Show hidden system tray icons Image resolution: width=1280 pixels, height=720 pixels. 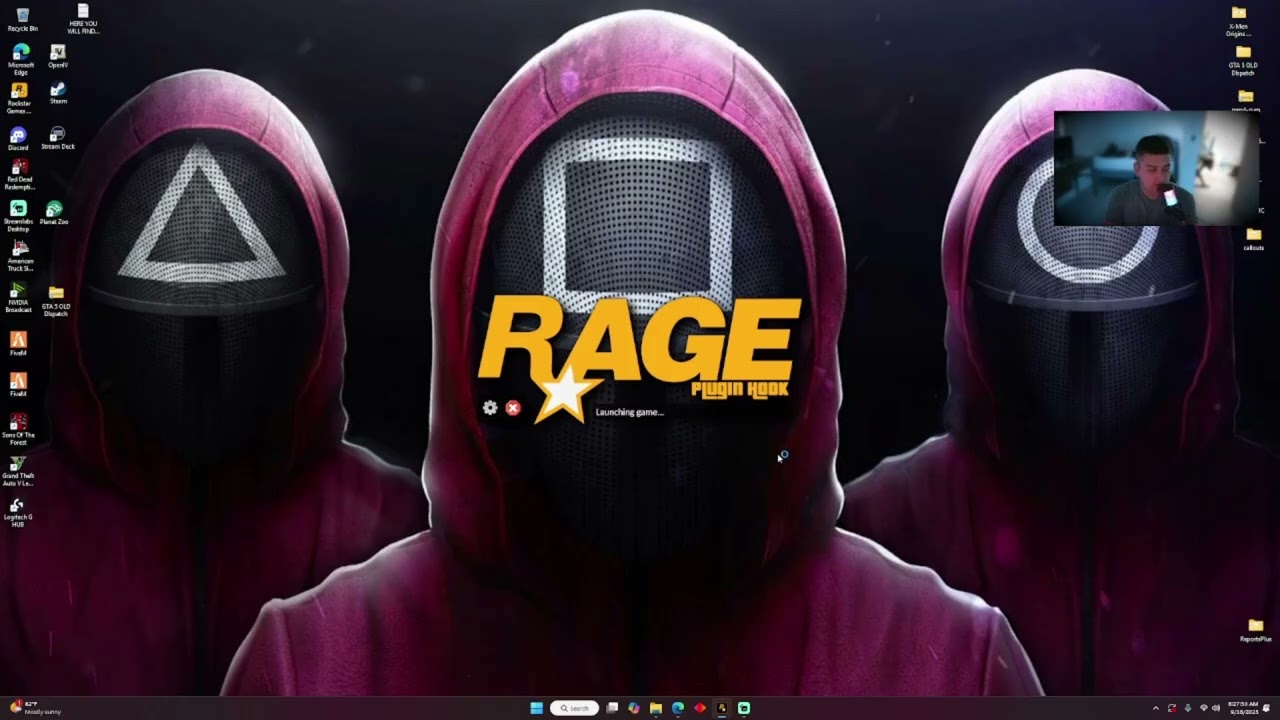(x=1156, y=708)
